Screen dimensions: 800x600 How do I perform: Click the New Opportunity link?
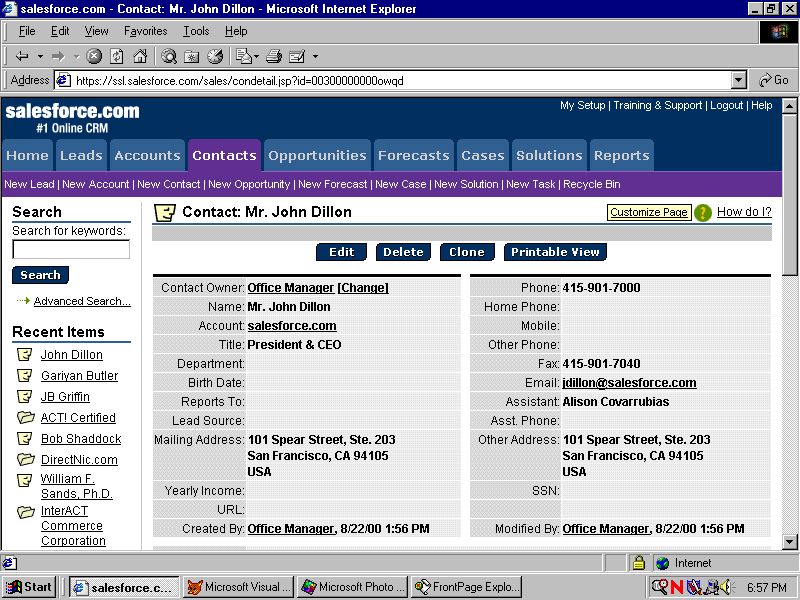point(249,184)
